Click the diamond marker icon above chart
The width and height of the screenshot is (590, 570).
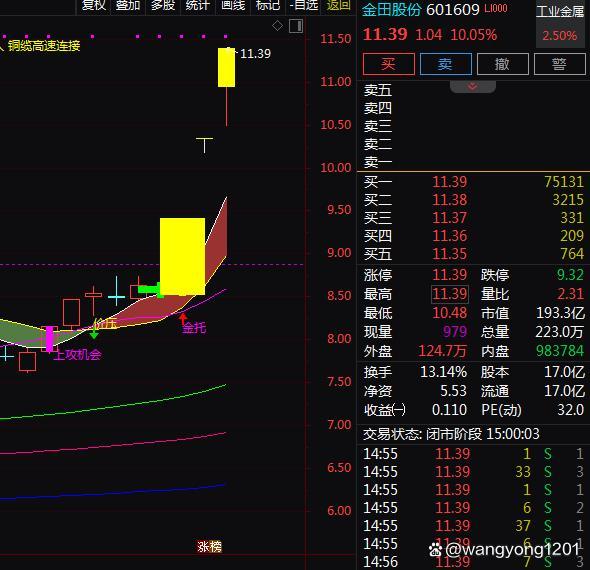(x=277, y=26)
